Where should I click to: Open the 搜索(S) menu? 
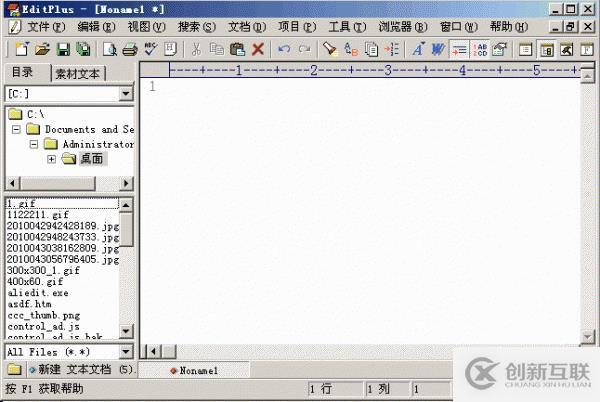[197, 27]
